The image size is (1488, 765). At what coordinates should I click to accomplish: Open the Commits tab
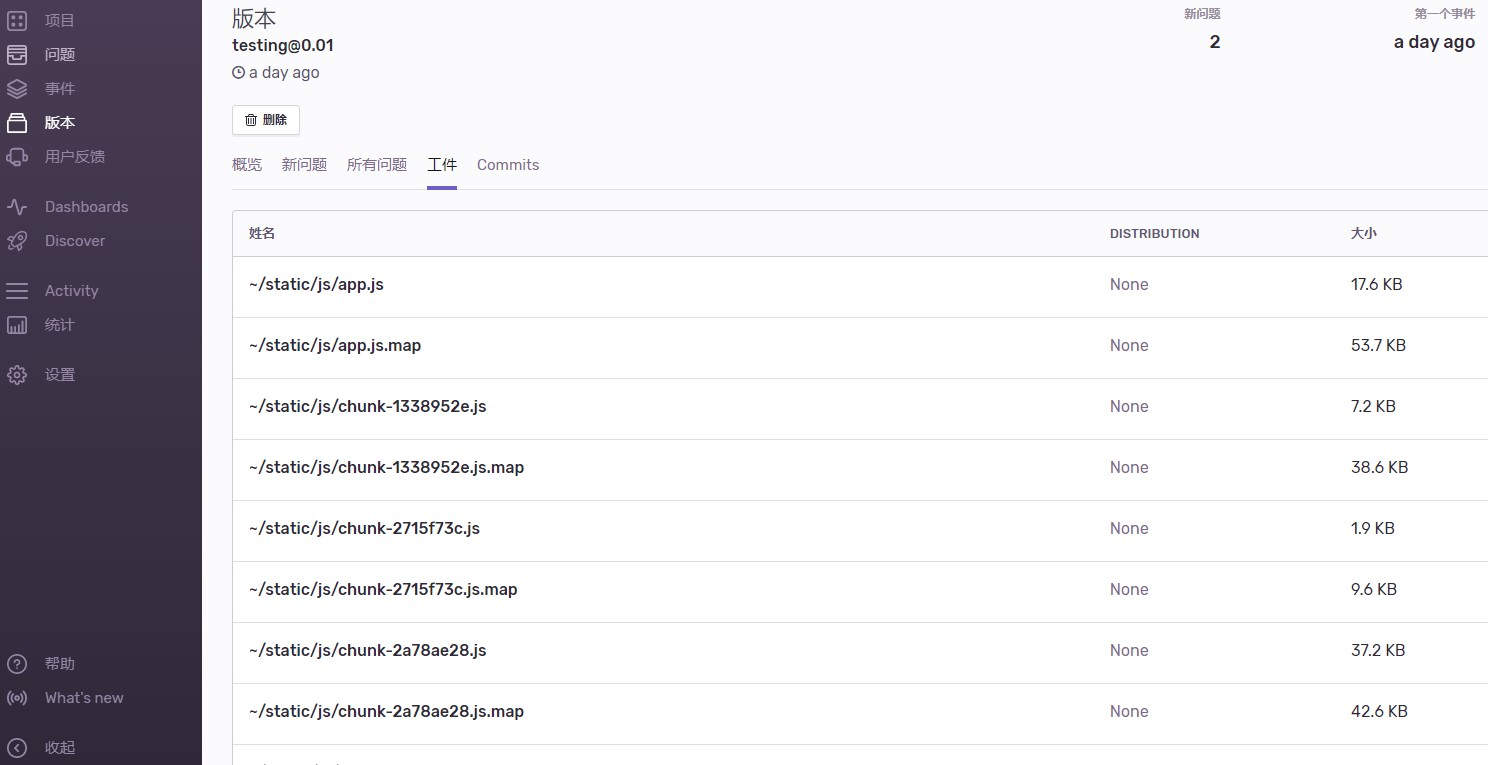[508, 165]
